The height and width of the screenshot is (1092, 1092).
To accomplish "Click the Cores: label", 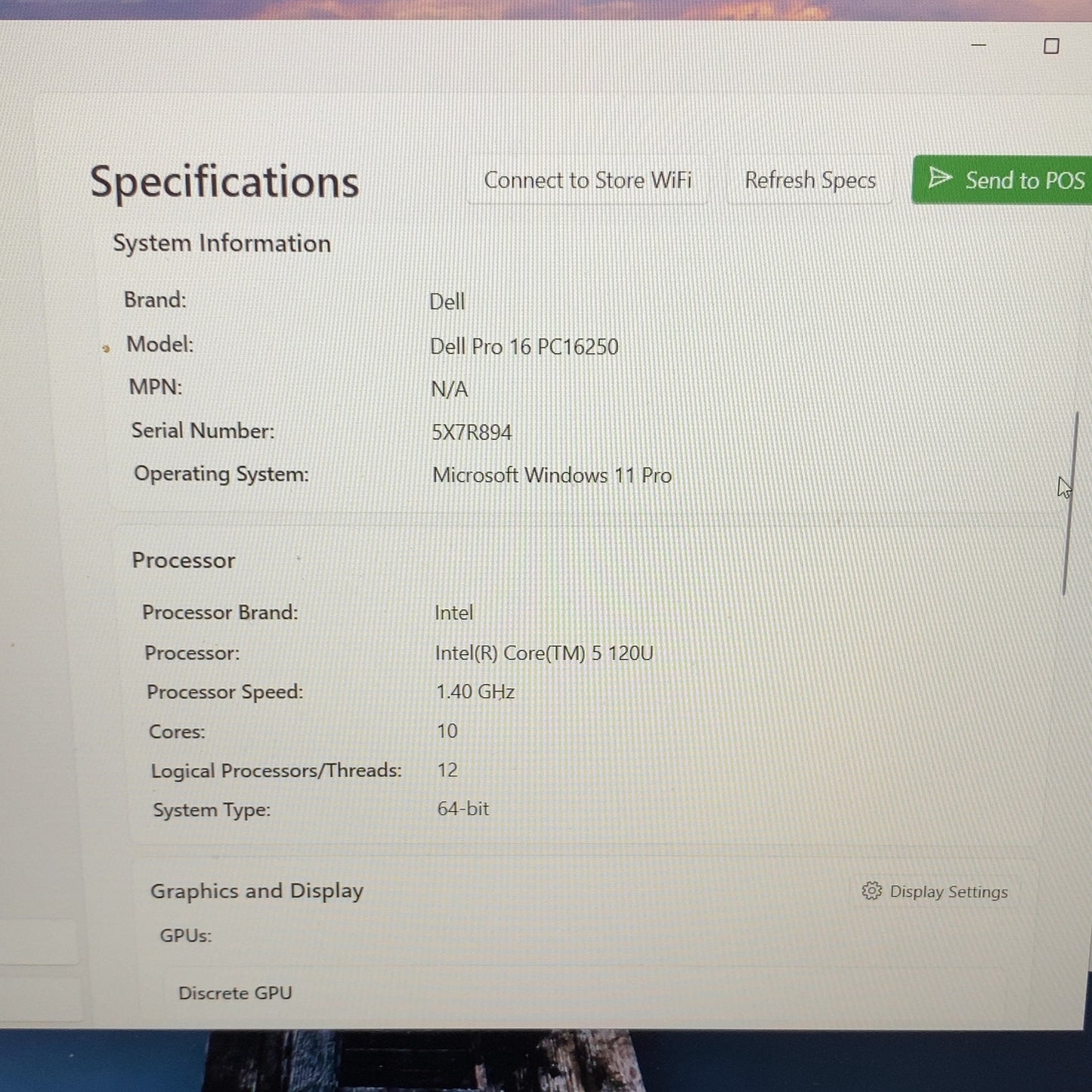I will coord(177,732).
